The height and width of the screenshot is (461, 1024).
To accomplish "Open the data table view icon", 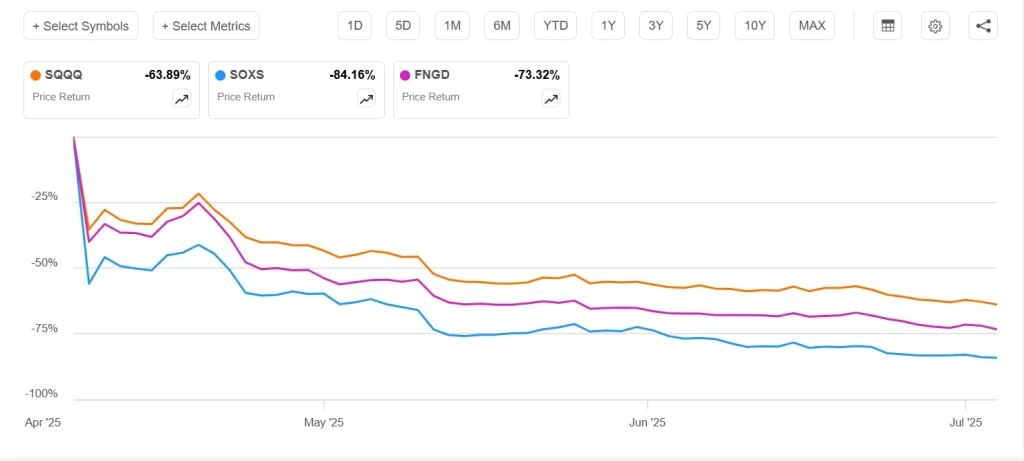I will pyautogui.click(x=887, y=26).
